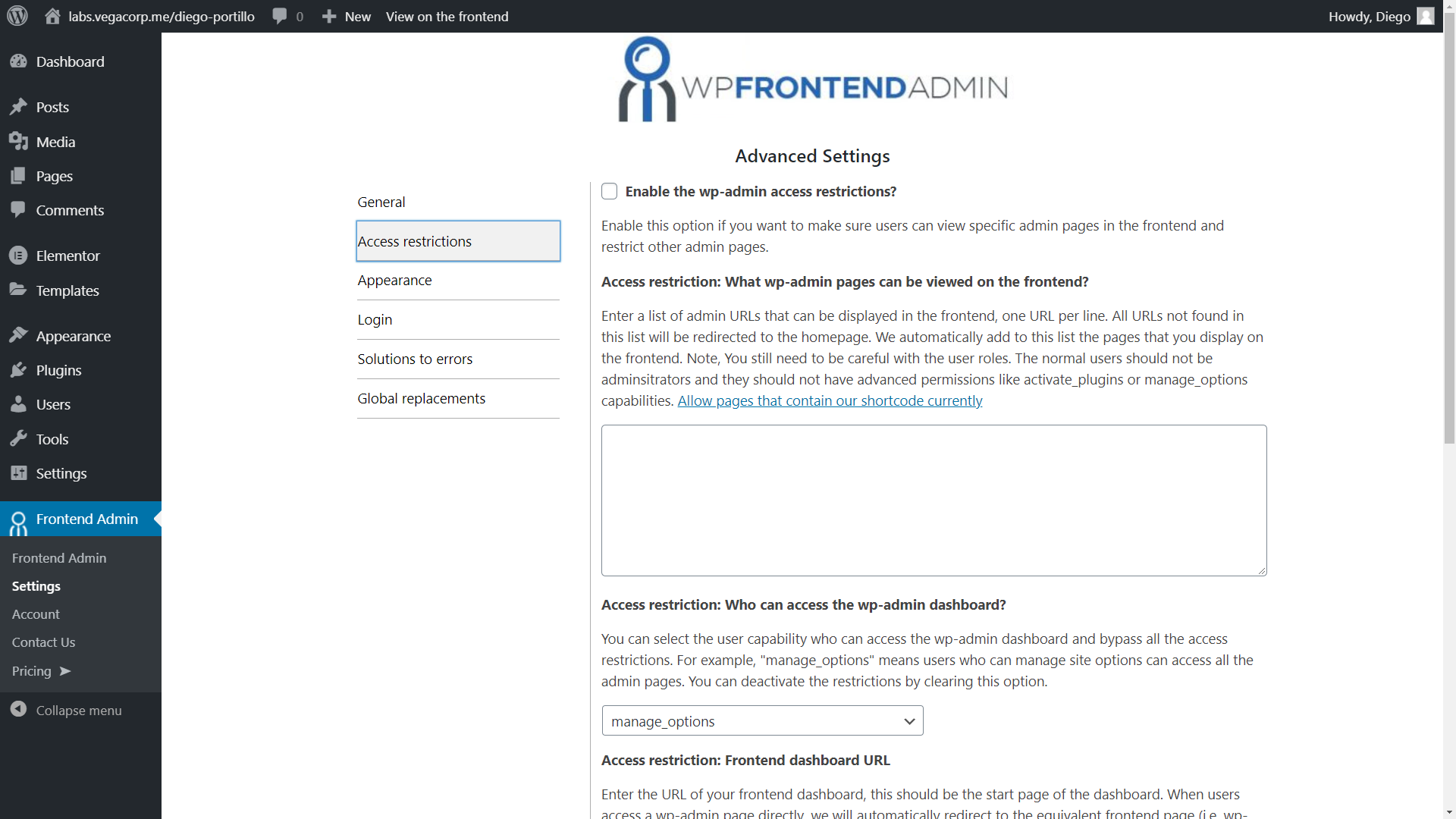This screenshot has width=1456, height=819.
Task: Enable the wp-admin access restrictions checkbox
Action: (x=609, y=191)
